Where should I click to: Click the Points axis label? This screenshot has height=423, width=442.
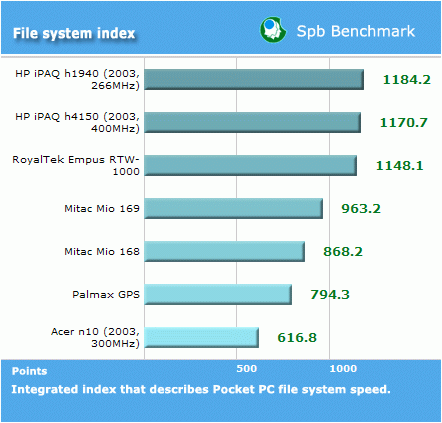[29, 371]
